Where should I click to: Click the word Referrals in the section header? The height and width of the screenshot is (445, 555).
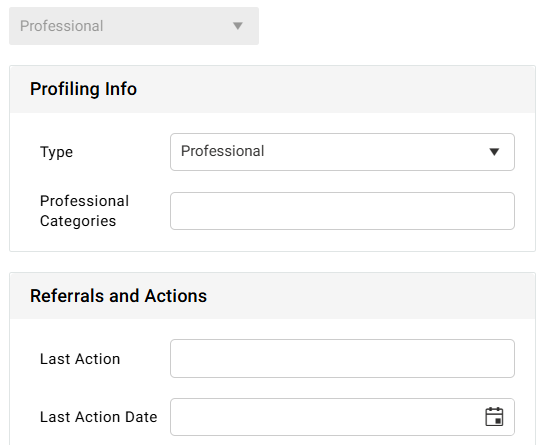pyautogui.click(x=67, y=296)
